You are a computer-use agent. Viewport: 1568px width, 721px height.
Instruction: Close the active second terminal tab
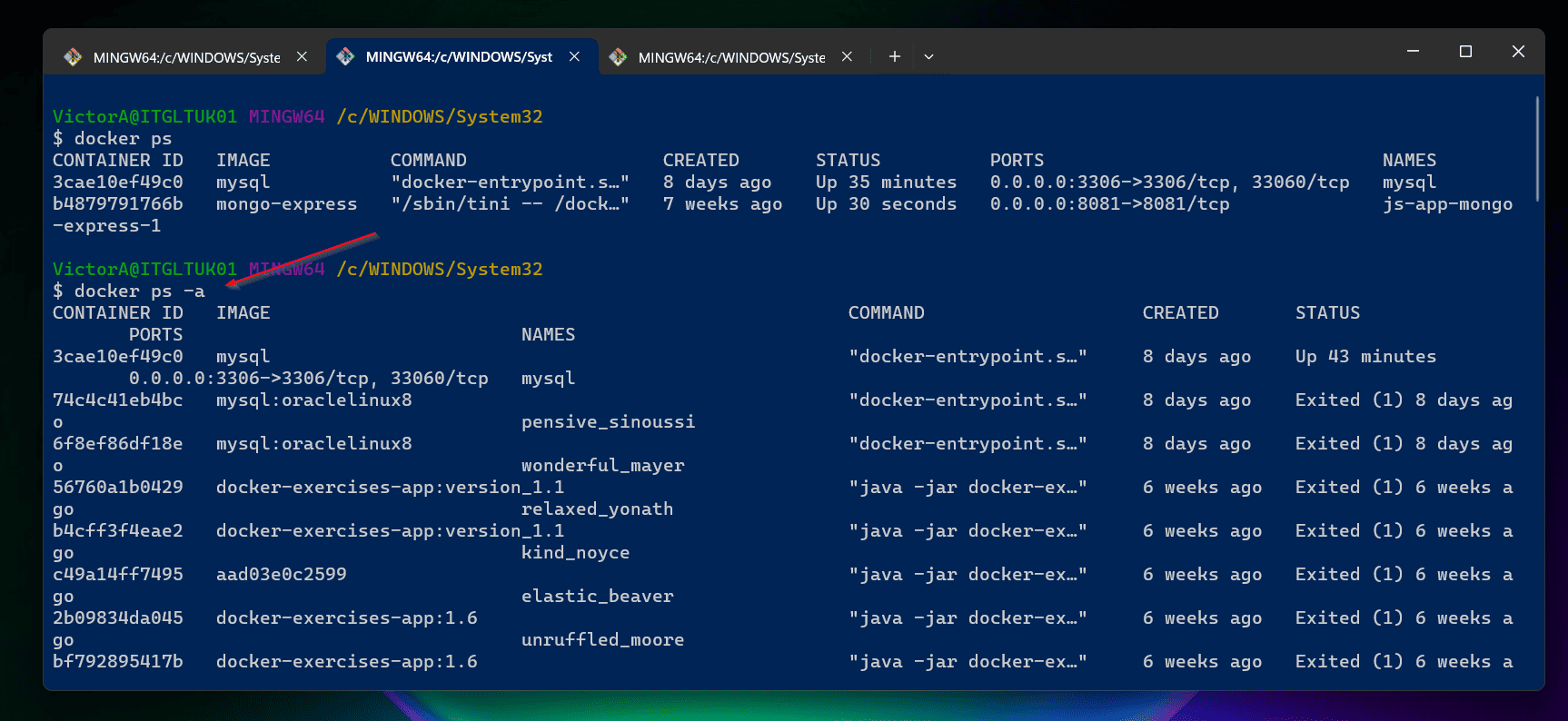(x=574, y=56)
